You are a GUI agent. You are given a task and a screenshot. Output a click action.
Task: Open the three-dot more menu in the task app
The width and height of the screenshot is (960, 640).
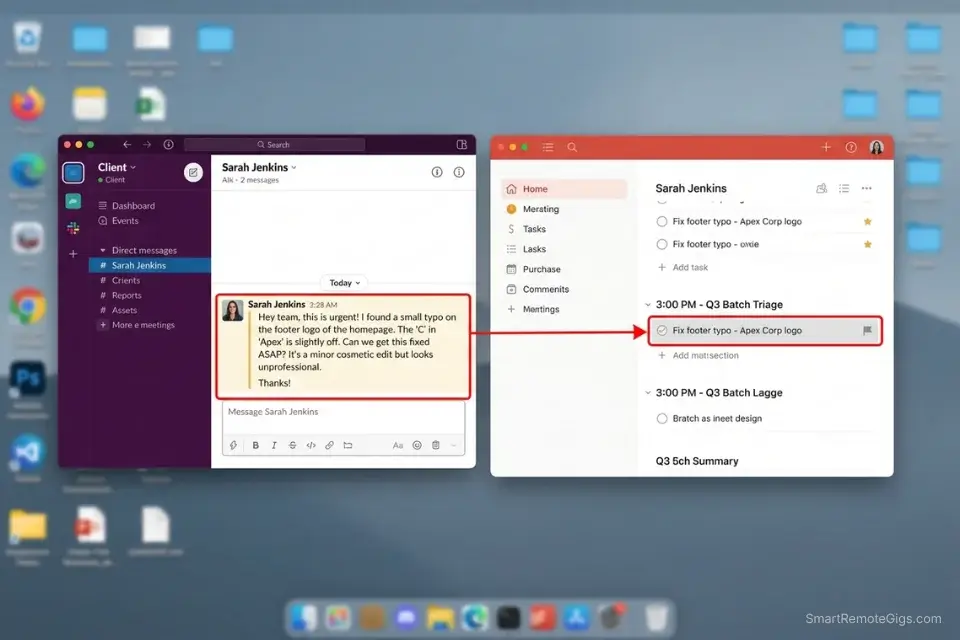pyautogui.click(x=866, y=188)
